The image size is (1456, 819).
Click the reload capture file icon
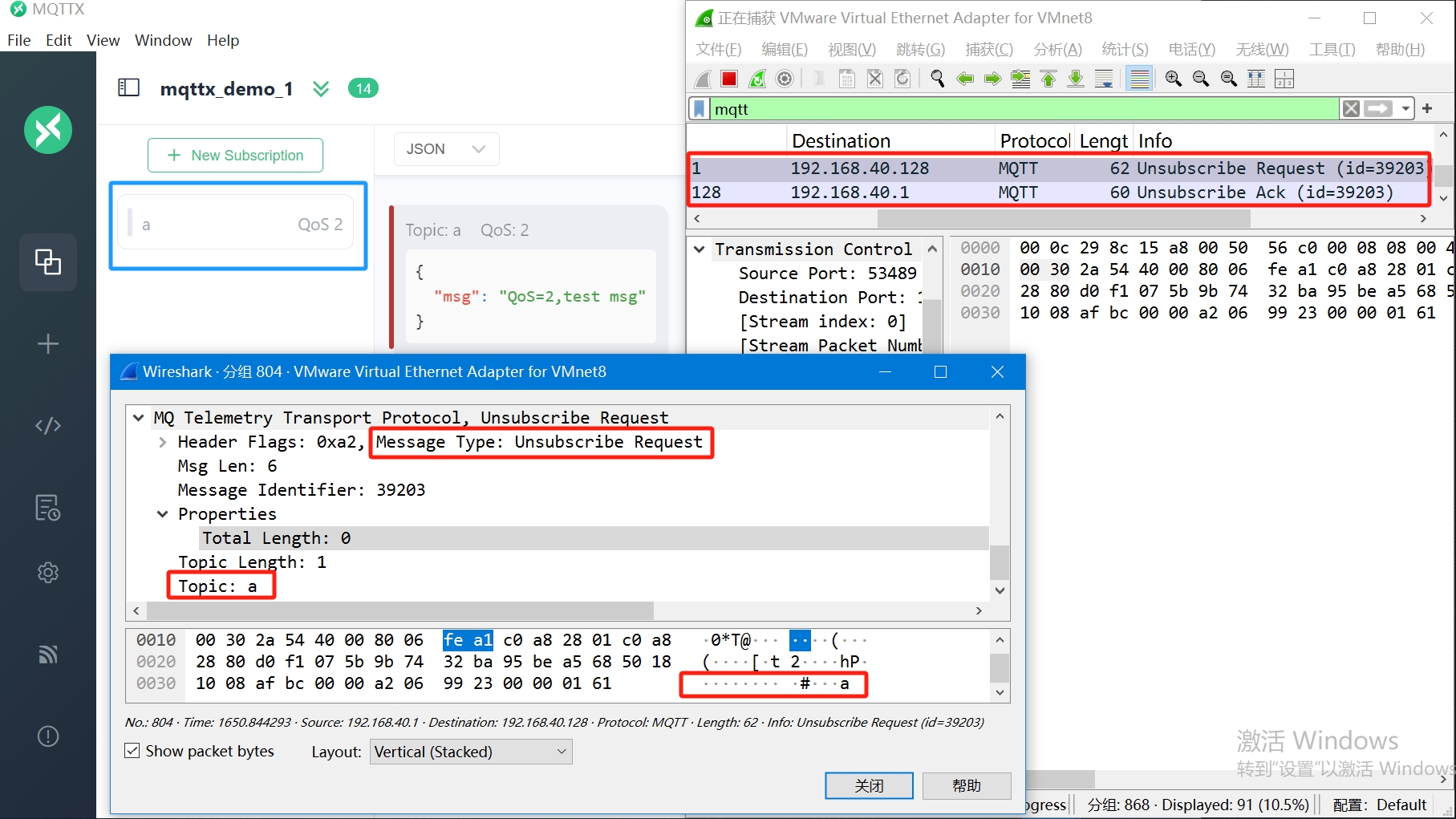coord(902,79)
